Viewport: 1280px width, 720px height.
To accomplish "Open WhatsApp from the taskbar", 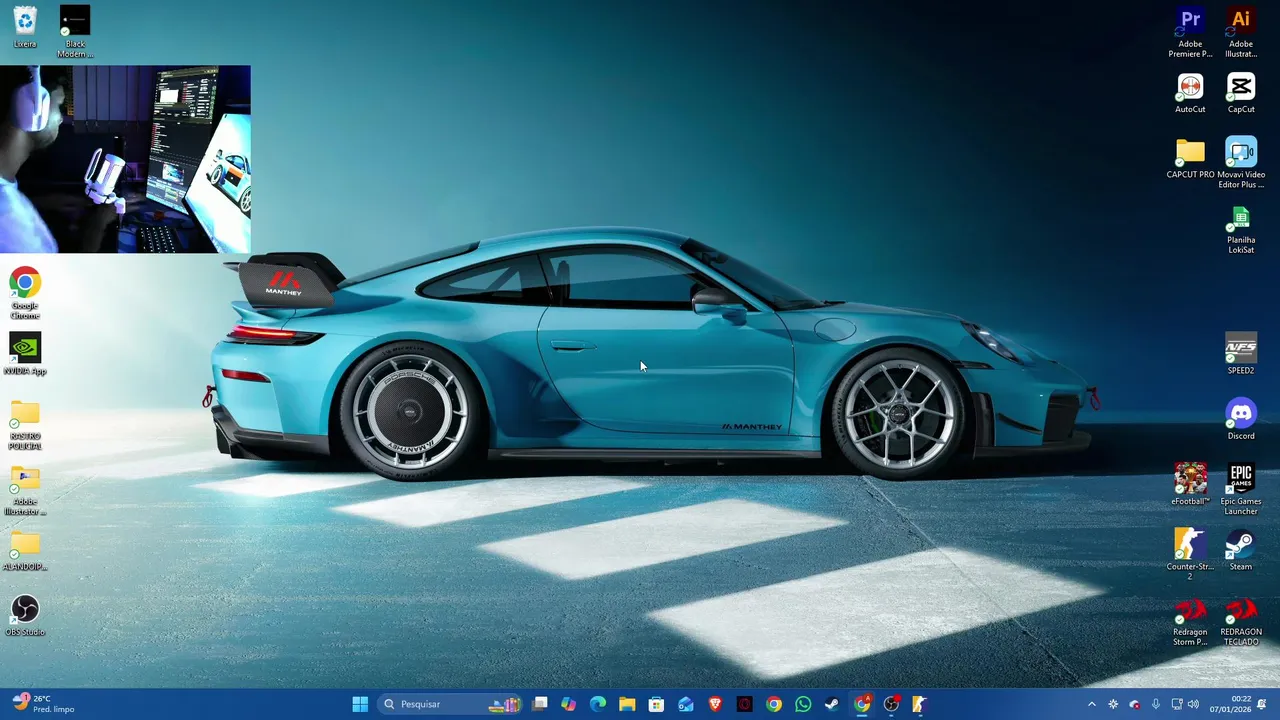I will [803, 704].
